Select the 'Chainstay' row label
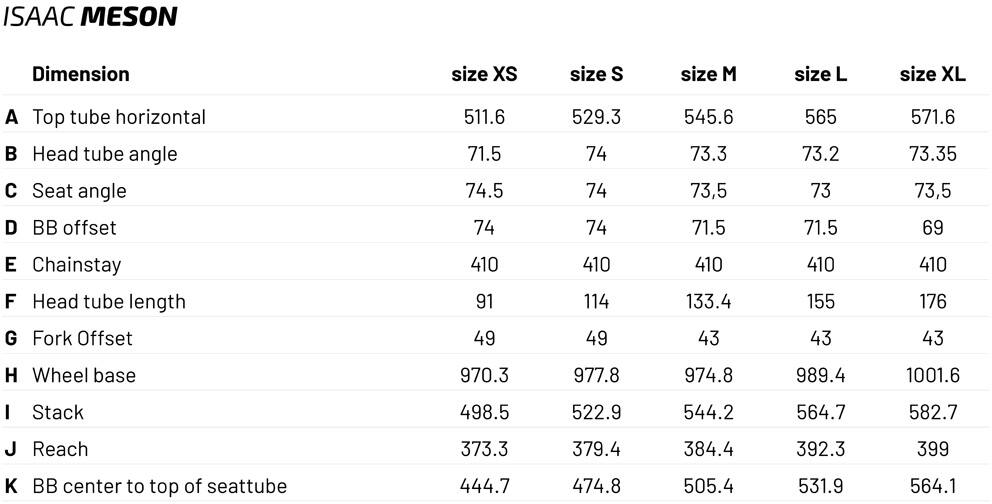 coord(76,265)
